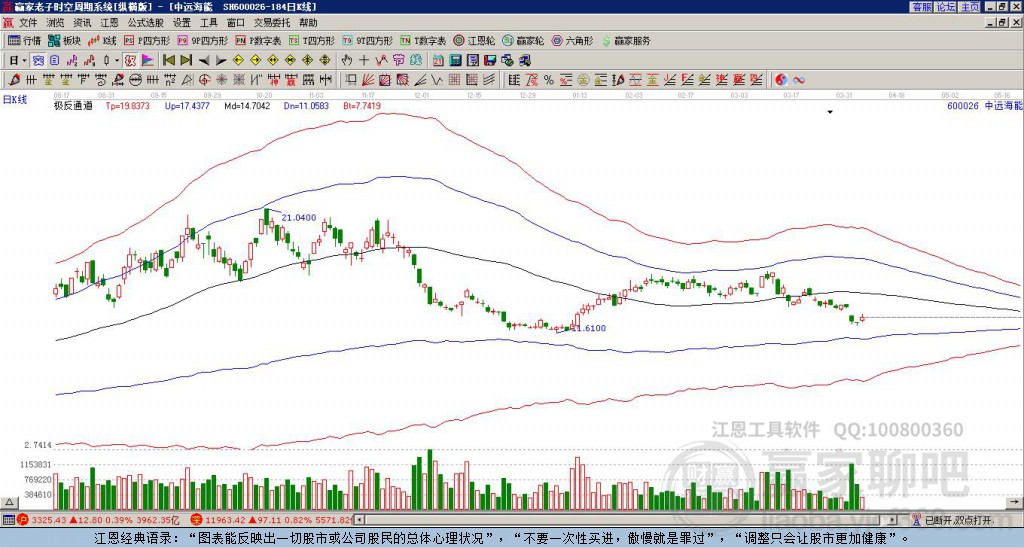Open the P数字表 tool
This screenshot has width=1024, height=548.
point(259,40)
